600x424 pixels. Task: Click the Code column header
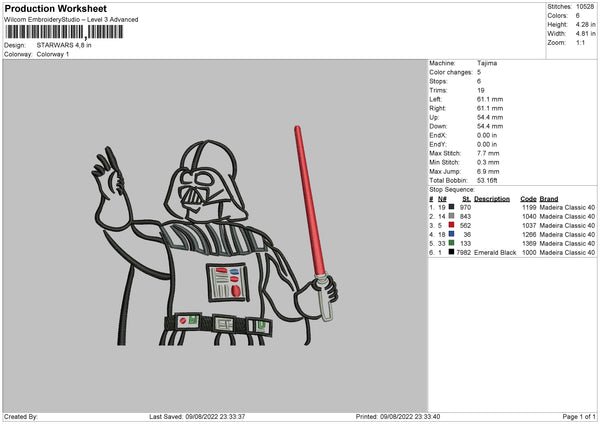click(528, 199)
